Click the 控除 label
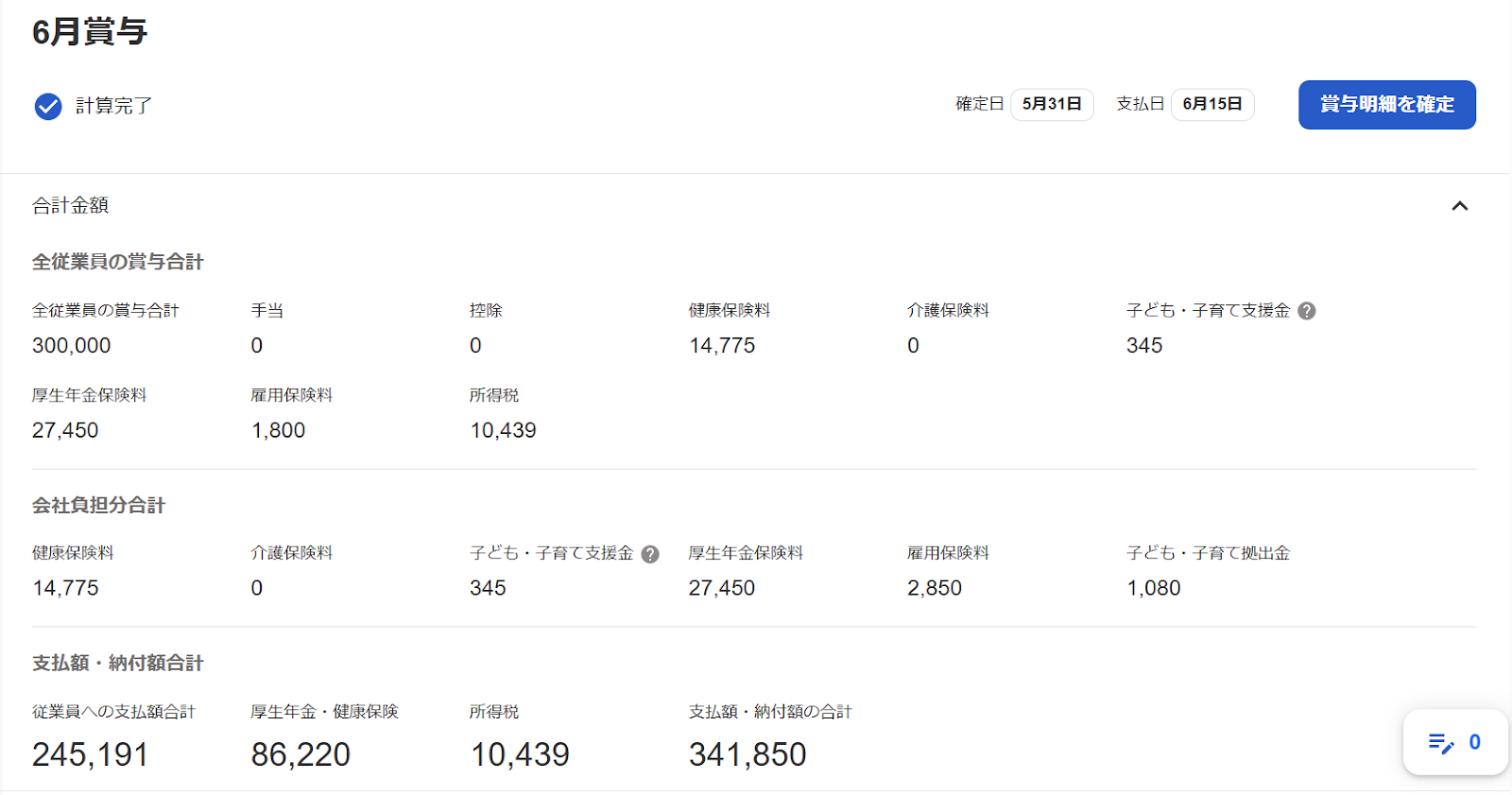This screenshot has width=1512, height=795. [x=486, y=310]
